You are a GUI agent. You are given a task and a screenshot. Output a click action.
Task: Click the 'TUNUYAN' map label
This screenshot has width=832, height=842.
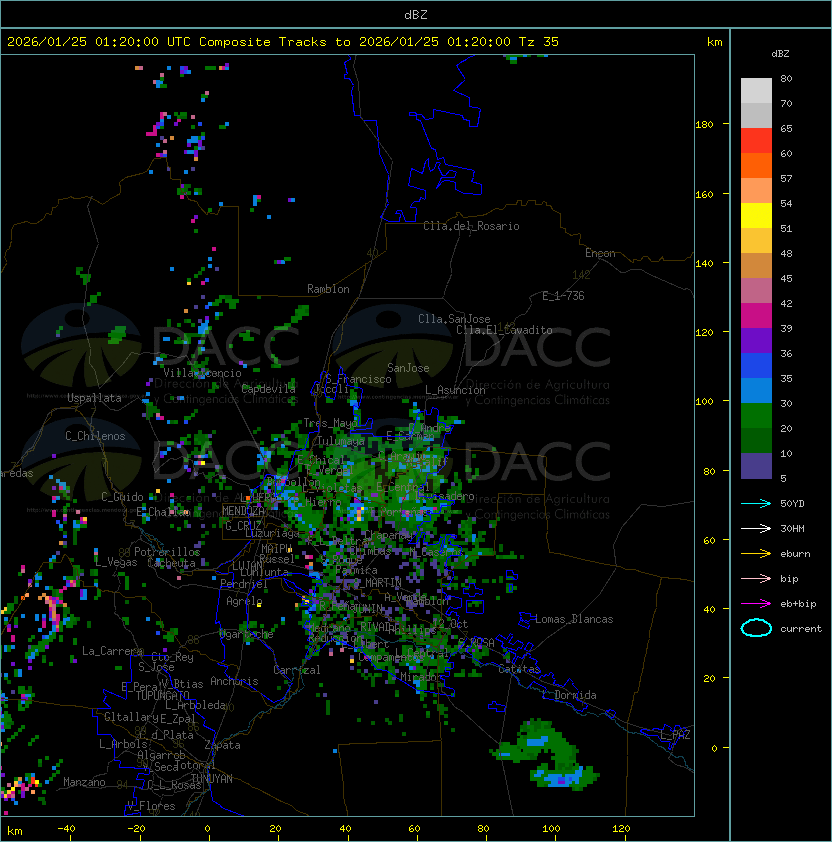click(212, 779)
